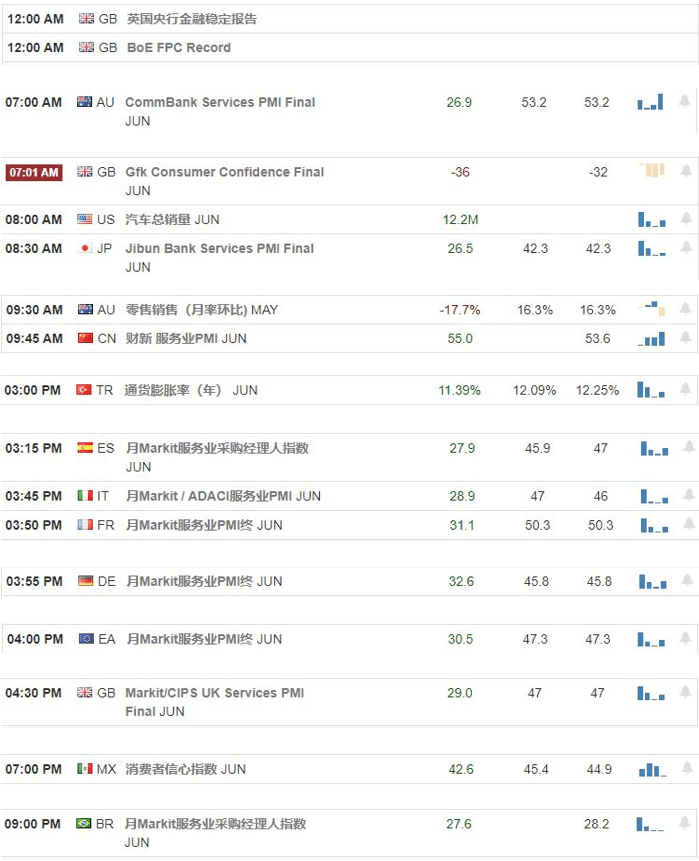Viewport: 699px width, 861px height.
Task: Click the Germany flag in DE row
Action: pos(86,580)
